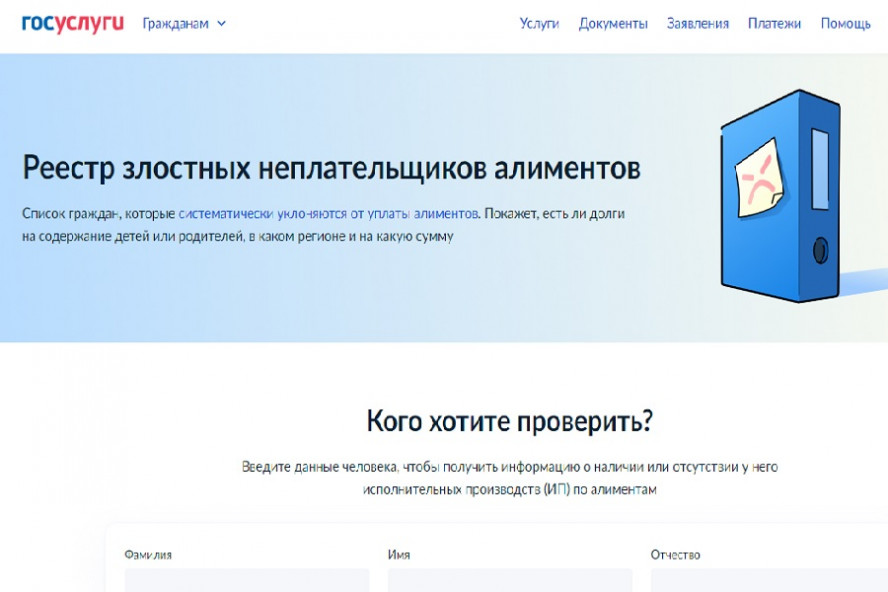The width and height of the screenshot is (888, 592).
Task: Click the text на содержание детей или родителей
Action: [x=133, y=236]
